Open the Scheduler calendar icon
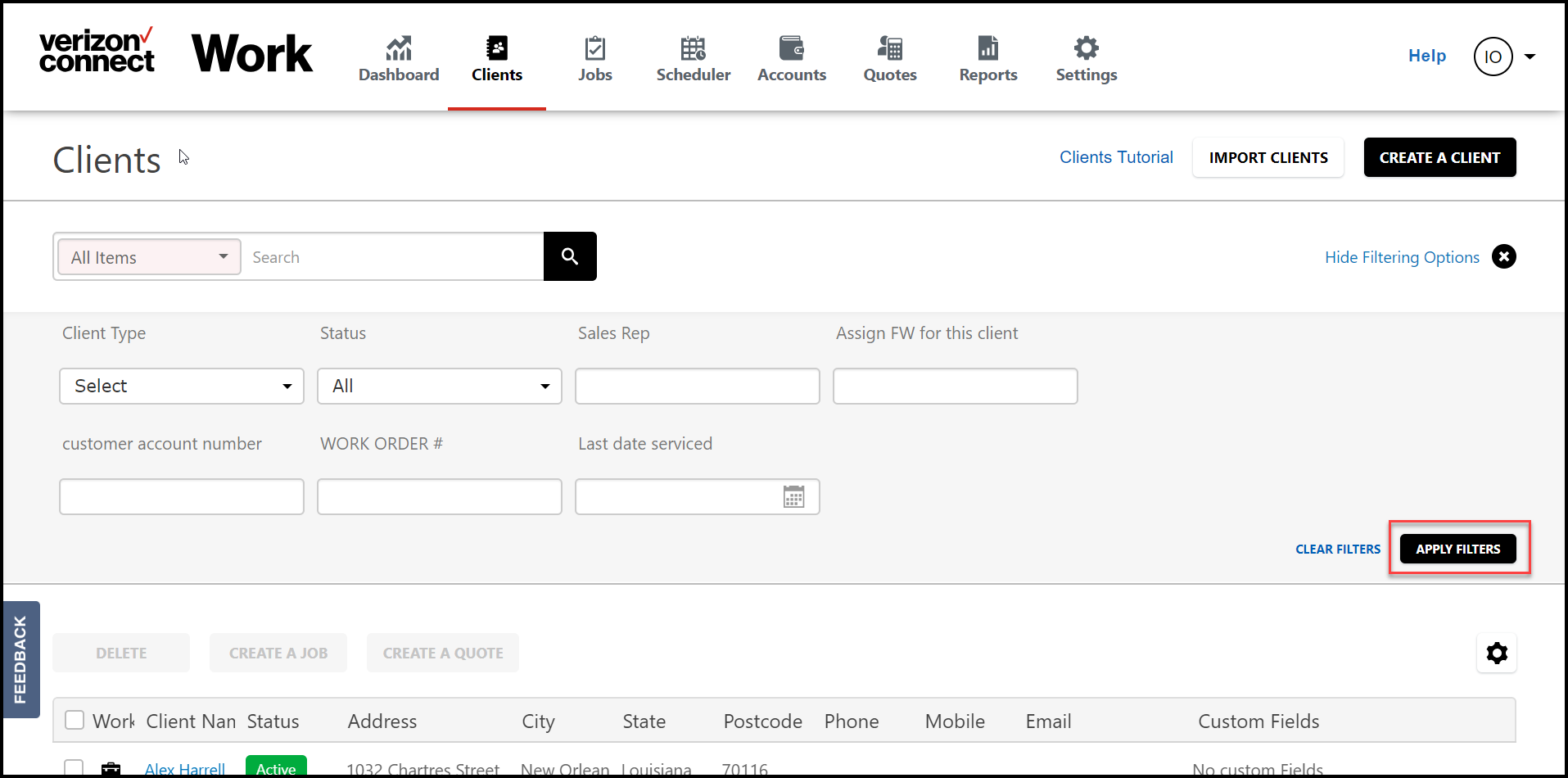The width and height of the screenshot is (1568, 778). [694, 48]
